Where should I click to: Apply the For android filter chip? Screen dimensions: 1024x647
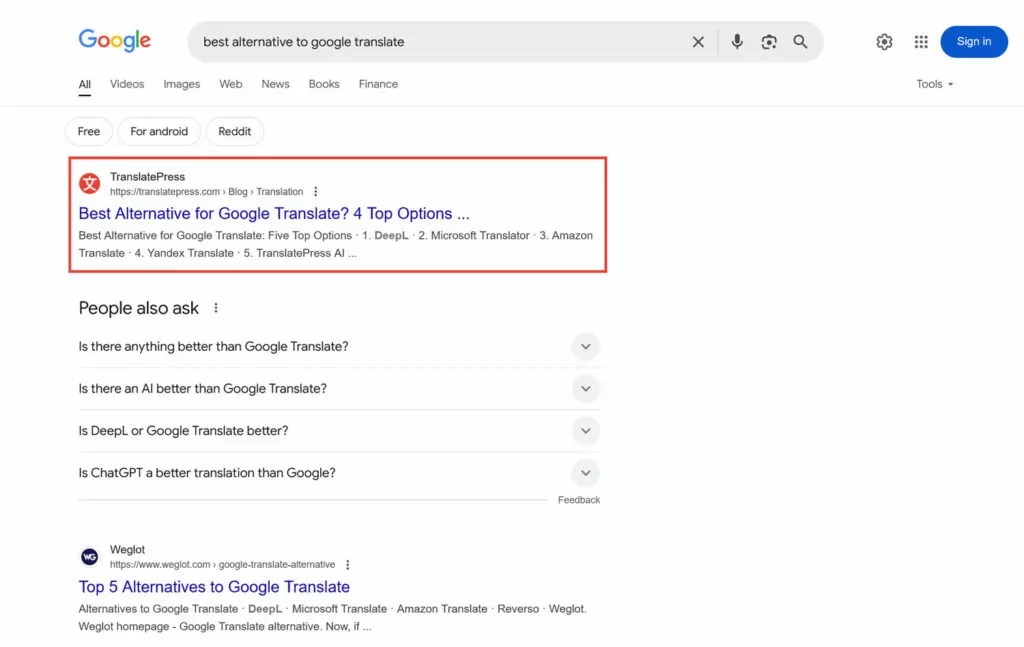tap(159, 131)
